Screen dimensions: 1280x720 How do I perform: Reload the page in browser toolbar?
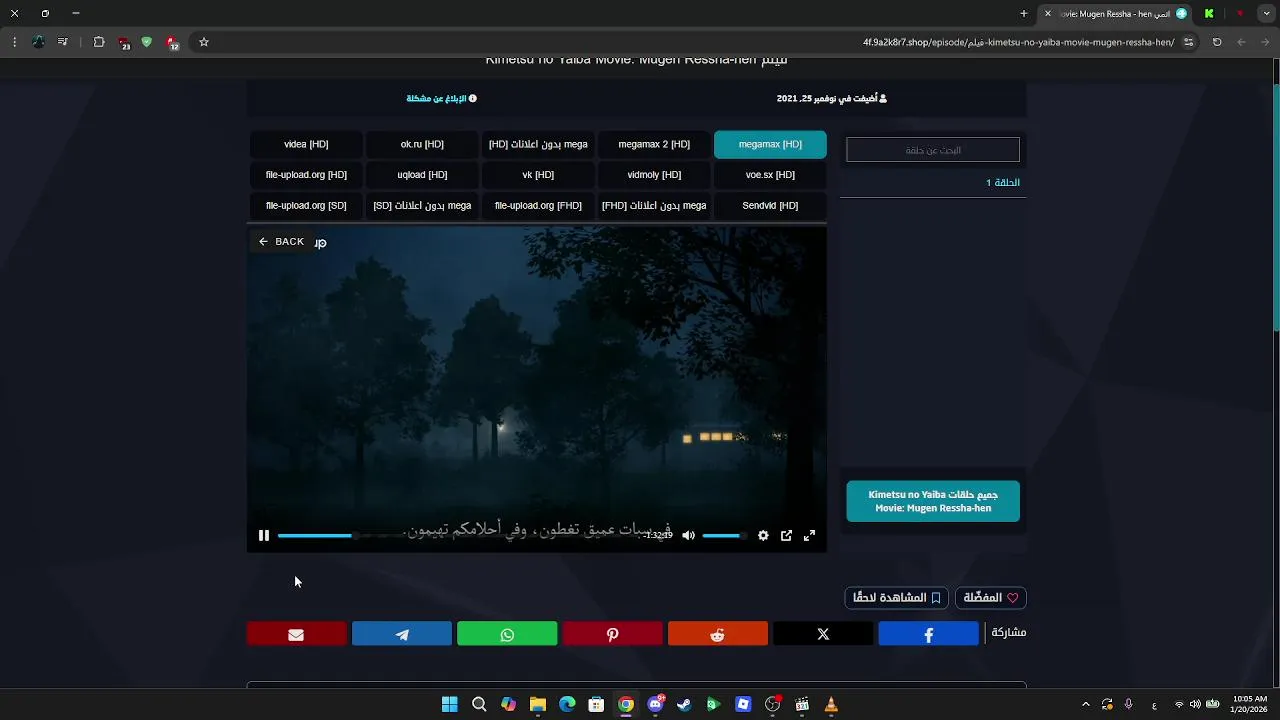(x=1217, y=42)
